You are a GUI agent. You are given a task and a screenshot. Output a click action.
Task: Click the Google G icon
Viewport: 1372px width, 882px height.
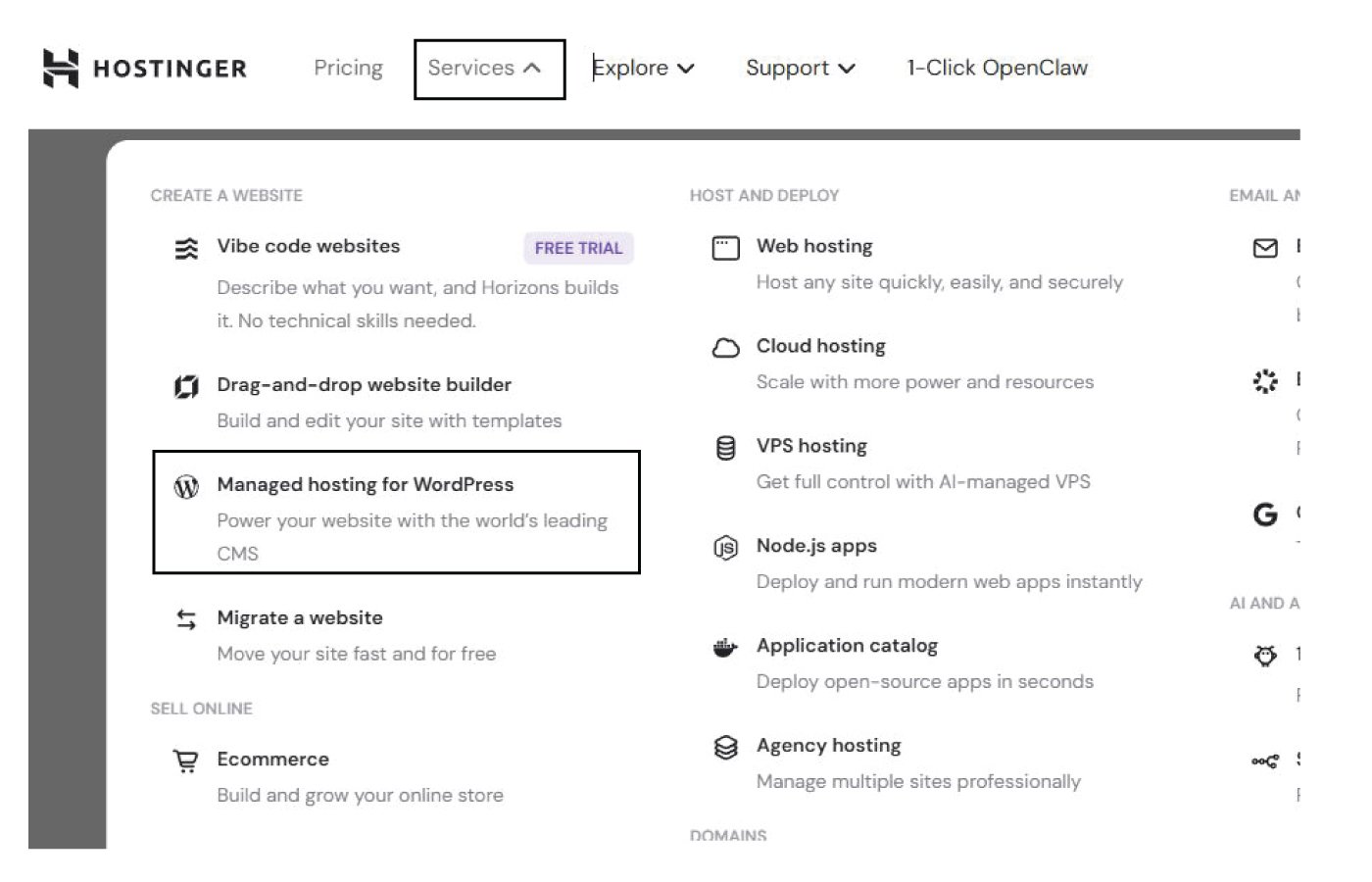[1266, 513]
